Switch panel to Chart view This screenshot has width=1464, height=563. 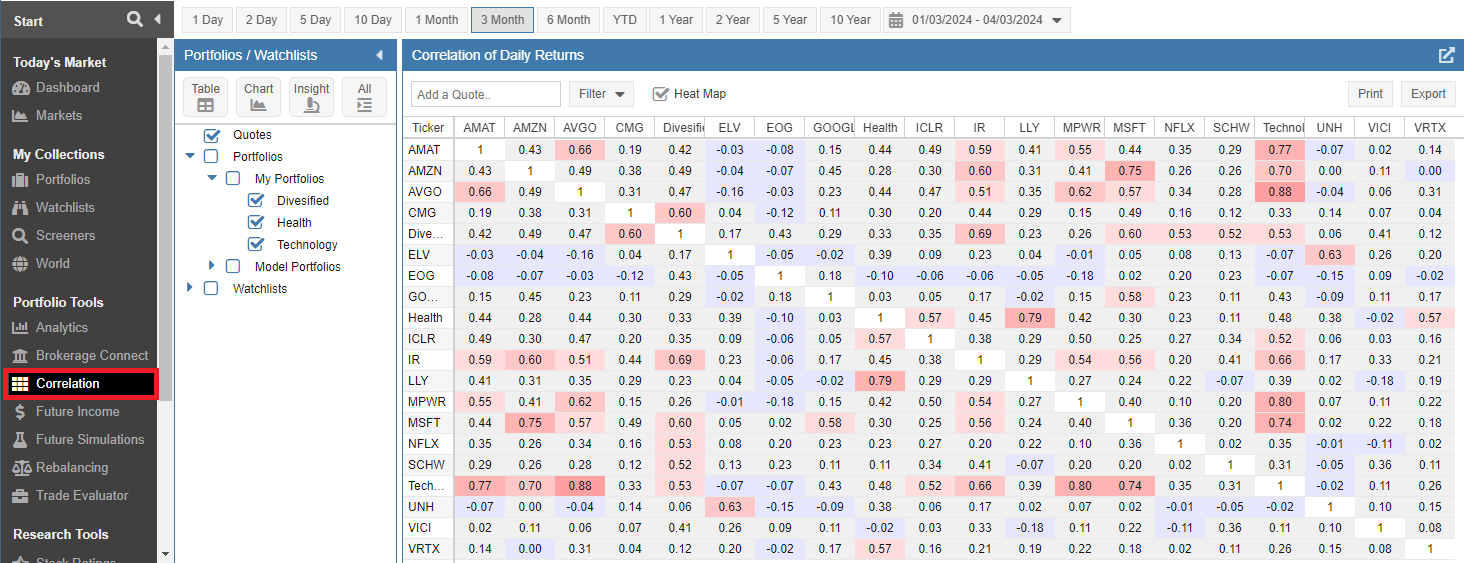(259, 97)
